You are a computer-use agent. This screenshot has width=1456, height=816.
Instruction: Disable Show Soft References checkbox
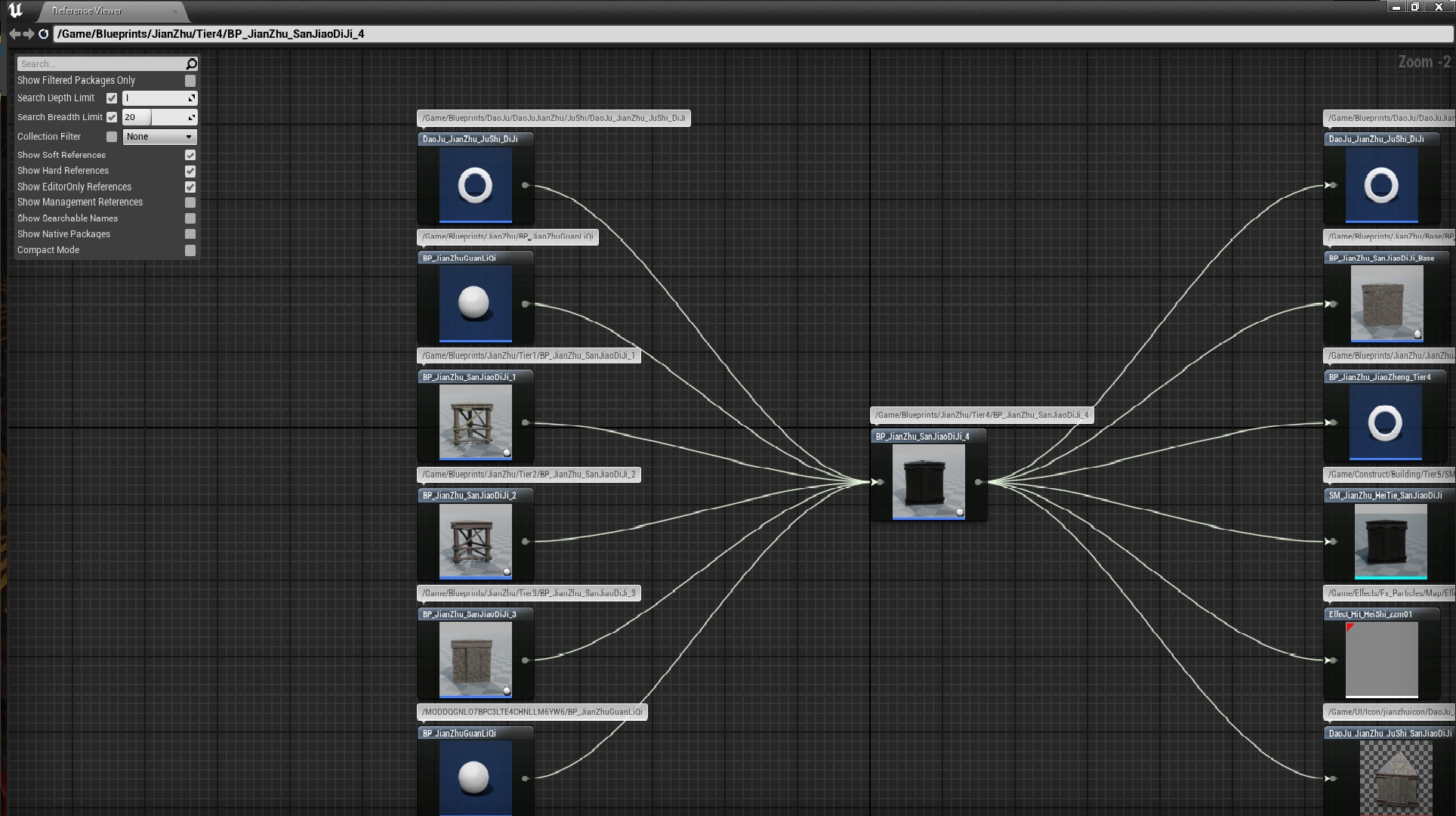coord(190,155)
